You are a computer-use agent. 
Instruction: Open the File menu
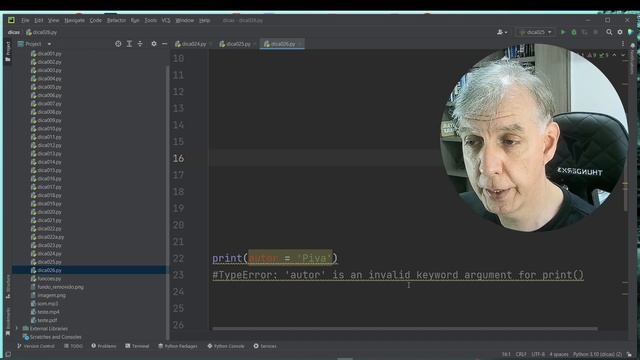pyautogui.click(x=25, y=20)
